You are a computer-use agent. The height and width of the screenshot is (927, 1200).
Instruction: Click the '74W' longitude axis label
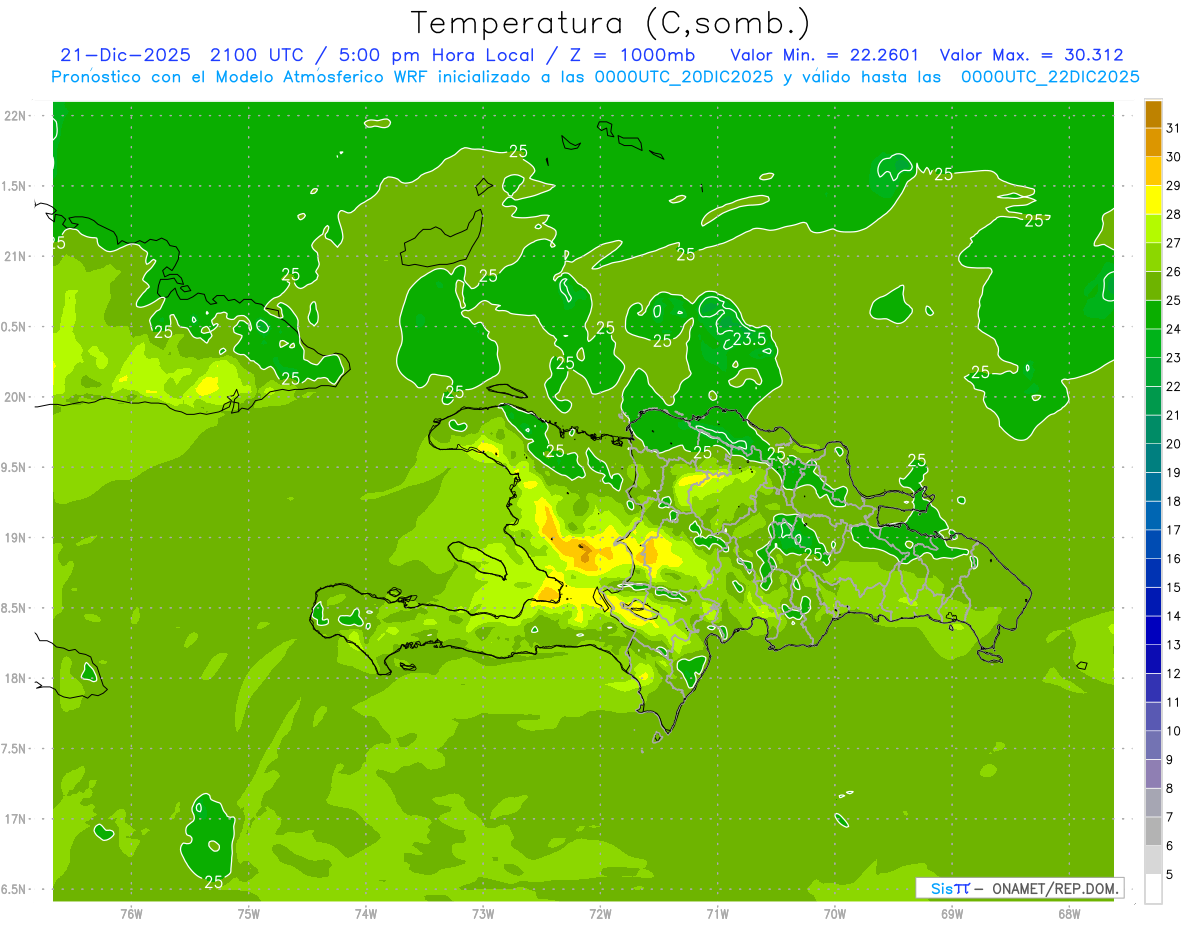[365, 914]
